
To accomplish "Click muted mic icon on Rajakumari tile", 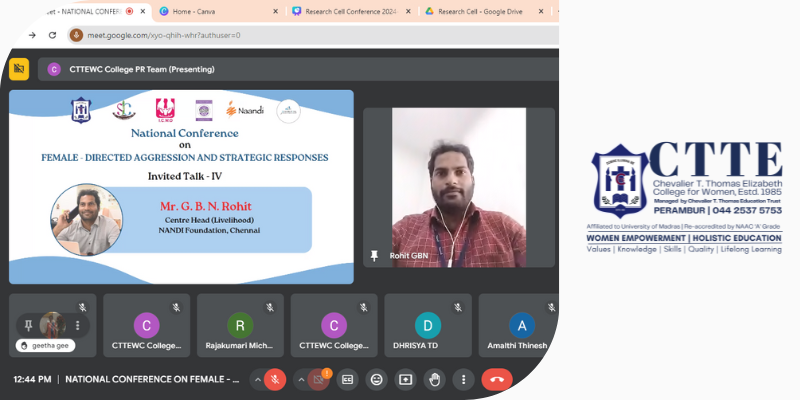I will (270, 307).
